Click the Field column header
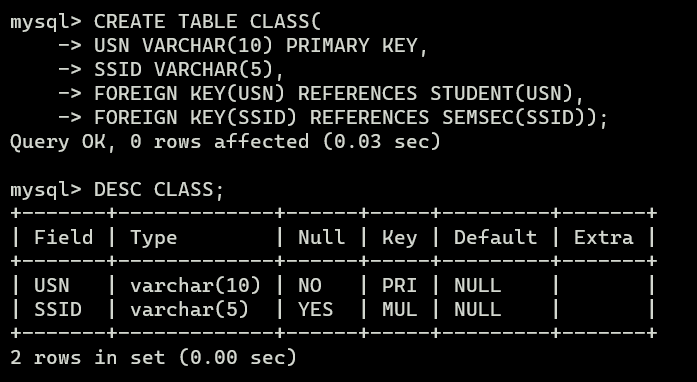Image resolution: width=697 pixels, height=382 pixels. pos(64,237)
